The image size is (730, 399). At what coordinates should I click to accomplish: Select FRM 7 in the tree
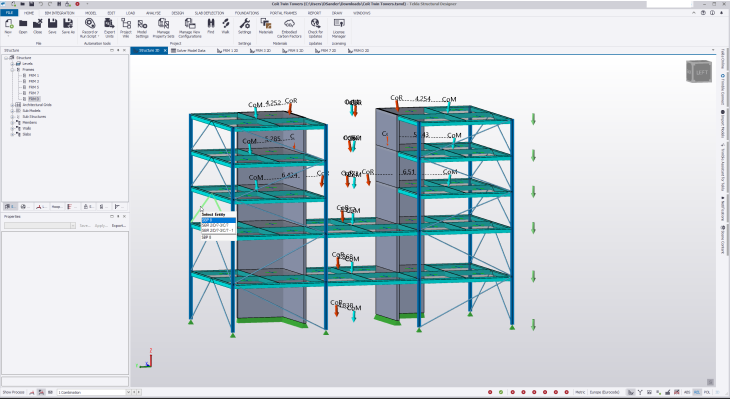click(x=34, y=93)
